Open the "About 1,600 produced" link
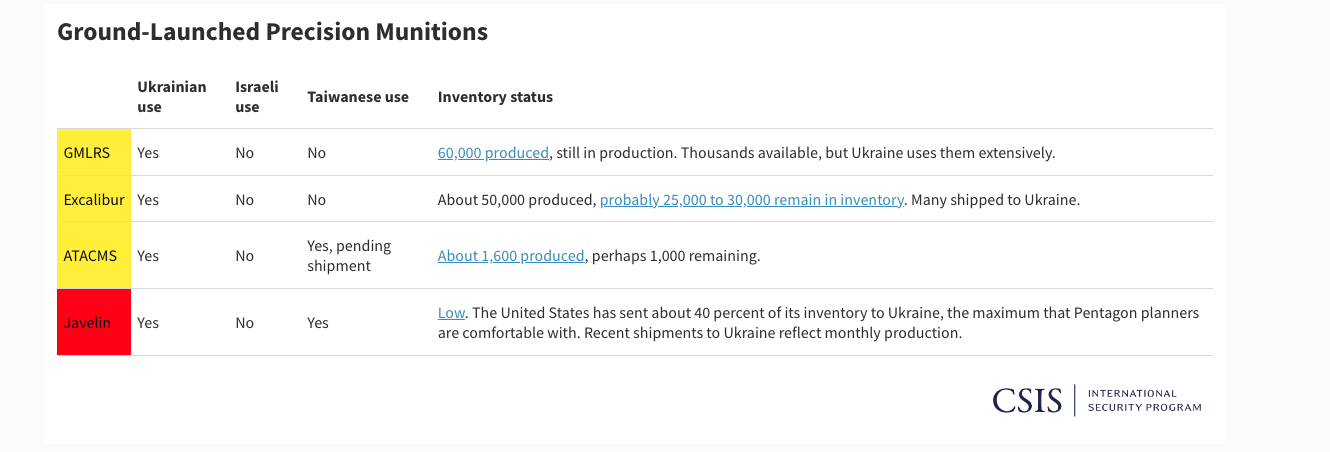 (510, 256)
